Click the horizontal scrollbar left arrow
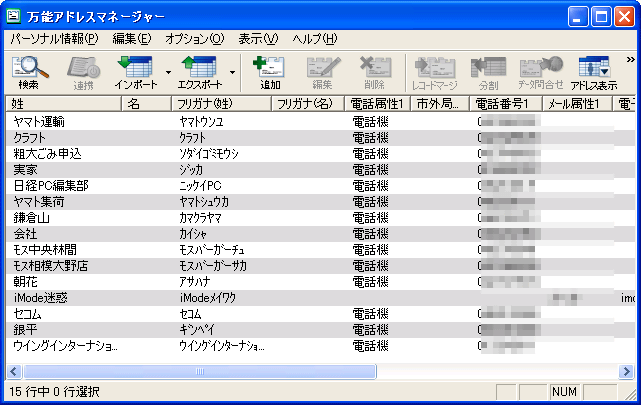Screen dimensions: 641x405 (x=14, y=371)
